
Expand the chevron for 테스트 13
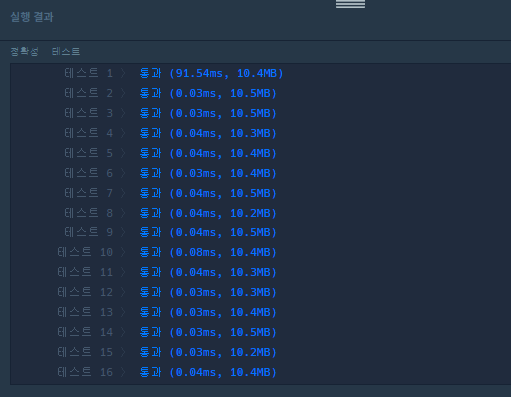point(123,312)
